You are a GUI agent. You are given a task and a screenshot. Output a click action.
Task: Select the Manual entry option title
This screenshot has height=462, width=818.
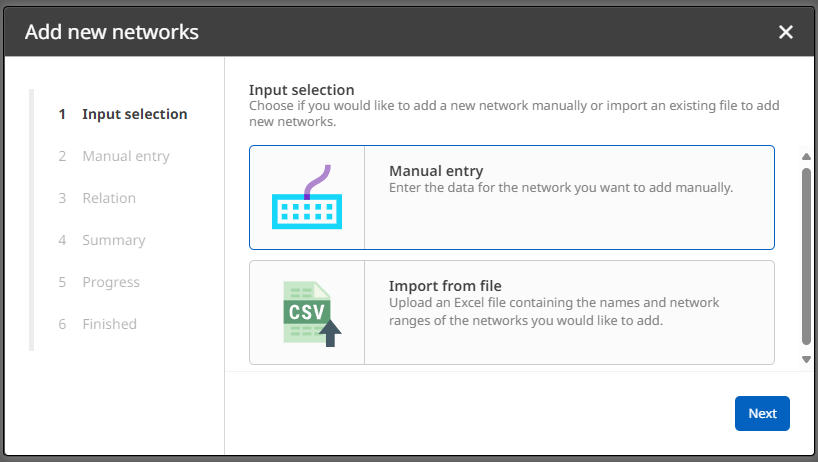(x=436, y=171)
